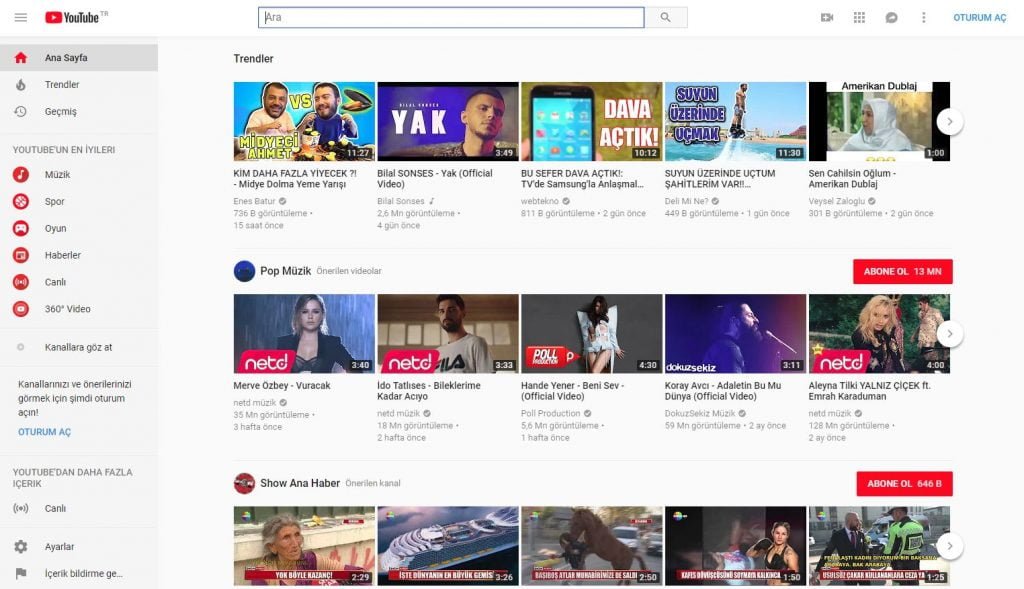This screenshot has height=589, width=1024.
Task: Open the three-dot settings menu
Action: coord(923,18)
